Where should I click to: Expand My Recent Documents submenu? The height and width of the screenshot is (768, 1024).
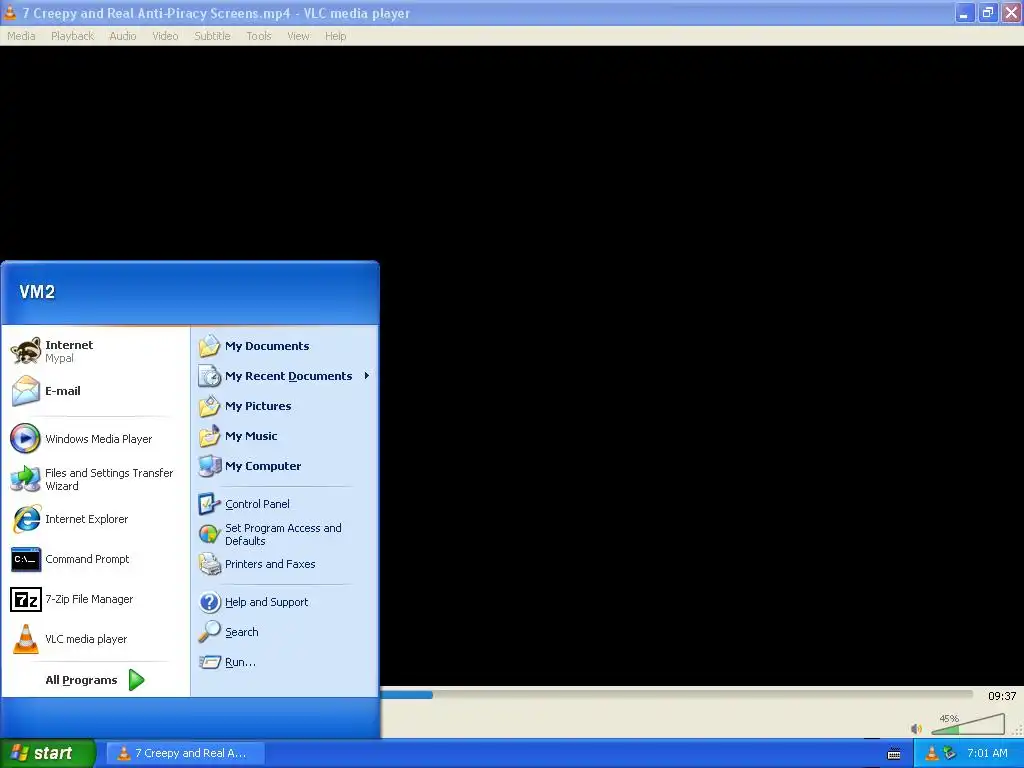pyautogui.click(x=285, y=376)
